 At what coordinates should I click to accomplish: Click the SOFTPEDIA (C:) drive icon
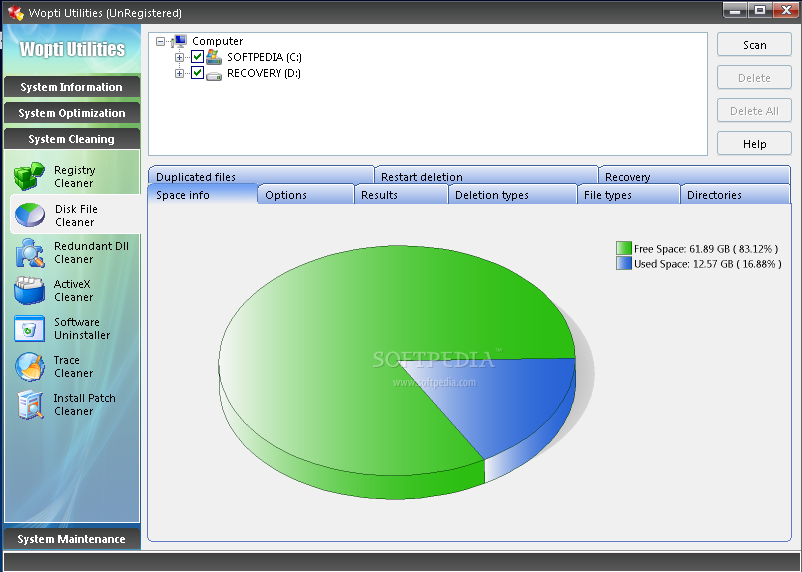click(214, 57)
